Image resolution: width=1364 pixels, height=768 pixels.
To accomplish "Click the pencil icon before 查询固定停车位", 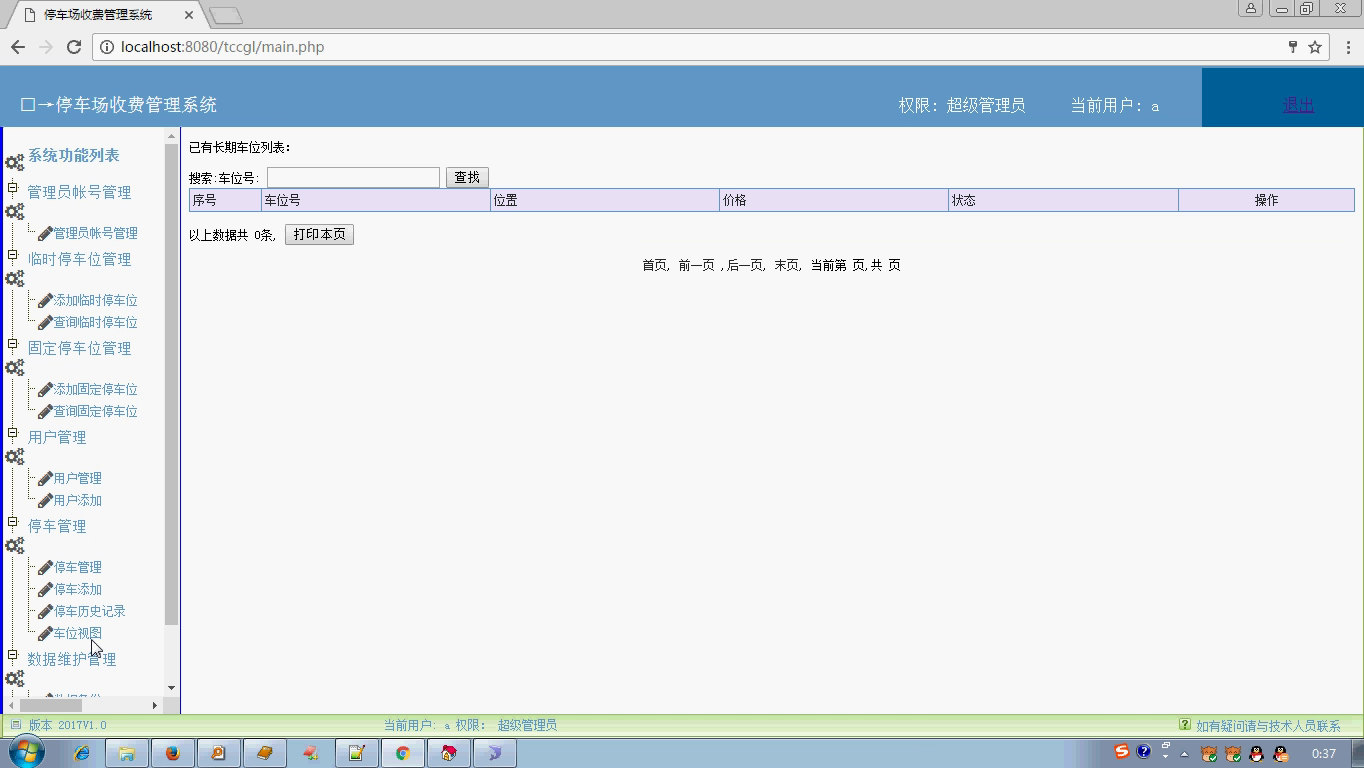I will 45,411.
